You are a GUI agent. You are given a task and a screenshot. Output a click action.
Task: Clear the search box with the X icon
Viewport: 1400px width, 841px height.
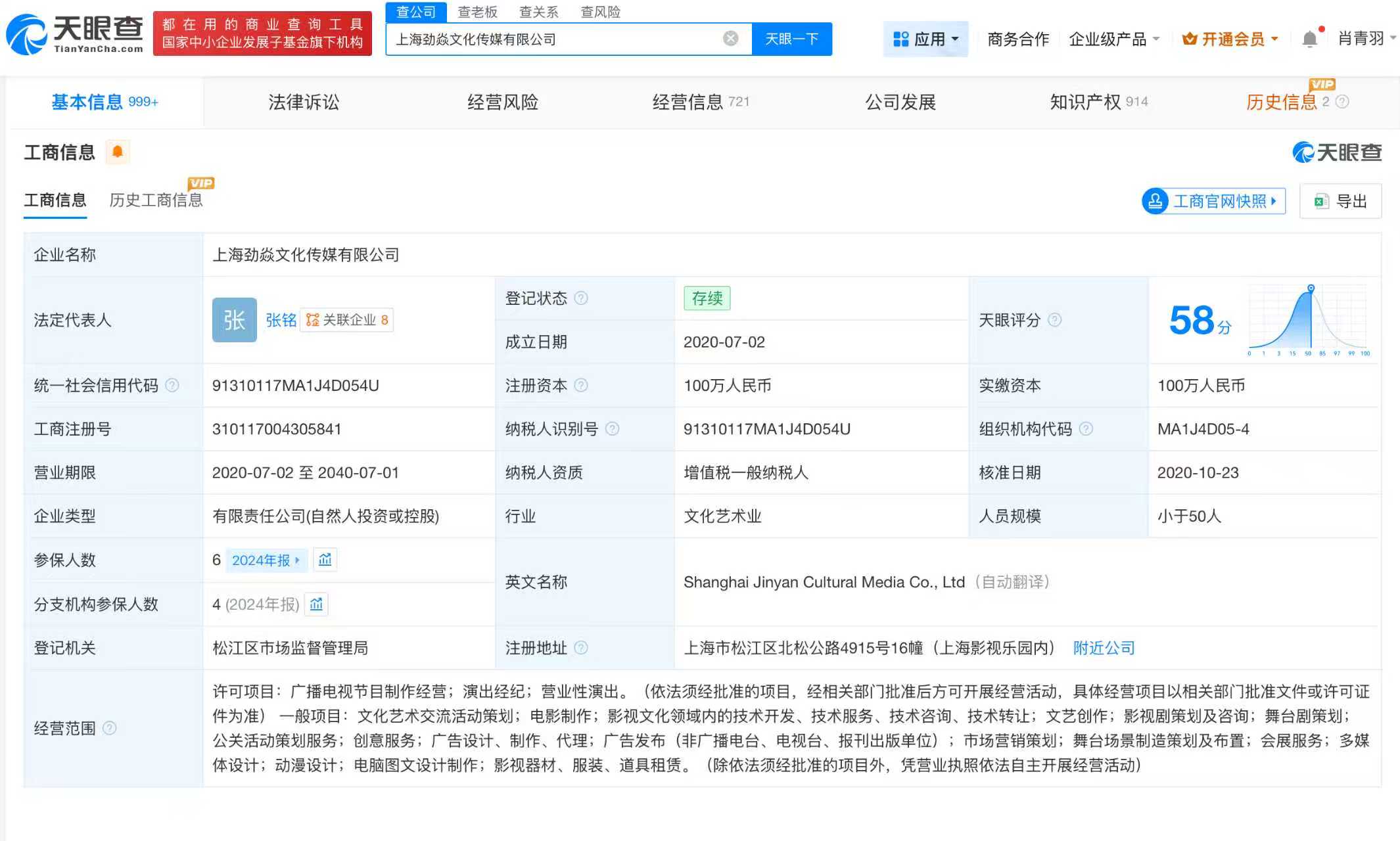730,38
